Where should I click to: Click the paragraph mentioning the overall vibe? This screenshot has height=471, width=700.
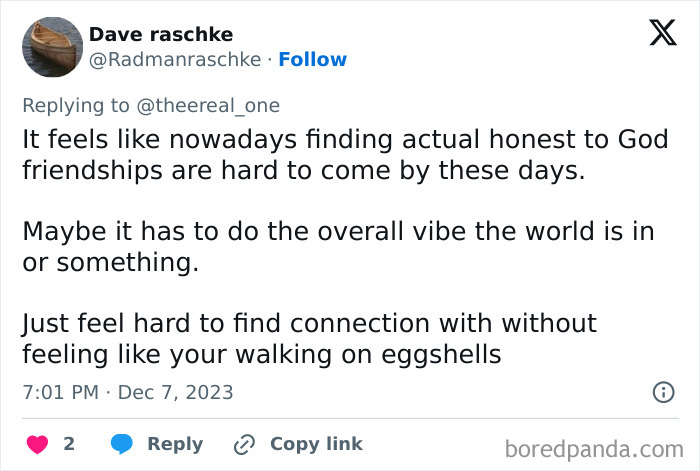[338, 247]
